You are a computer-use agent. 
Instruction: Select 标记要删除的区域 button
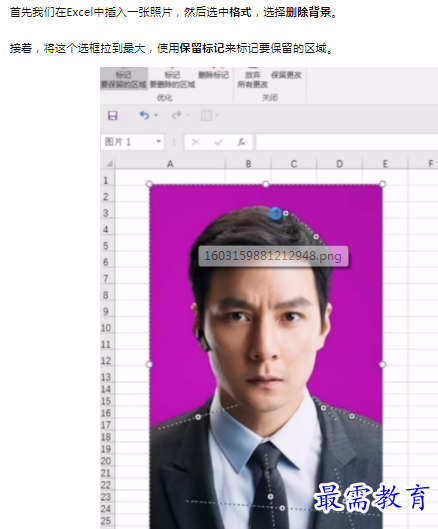[172, 79]
